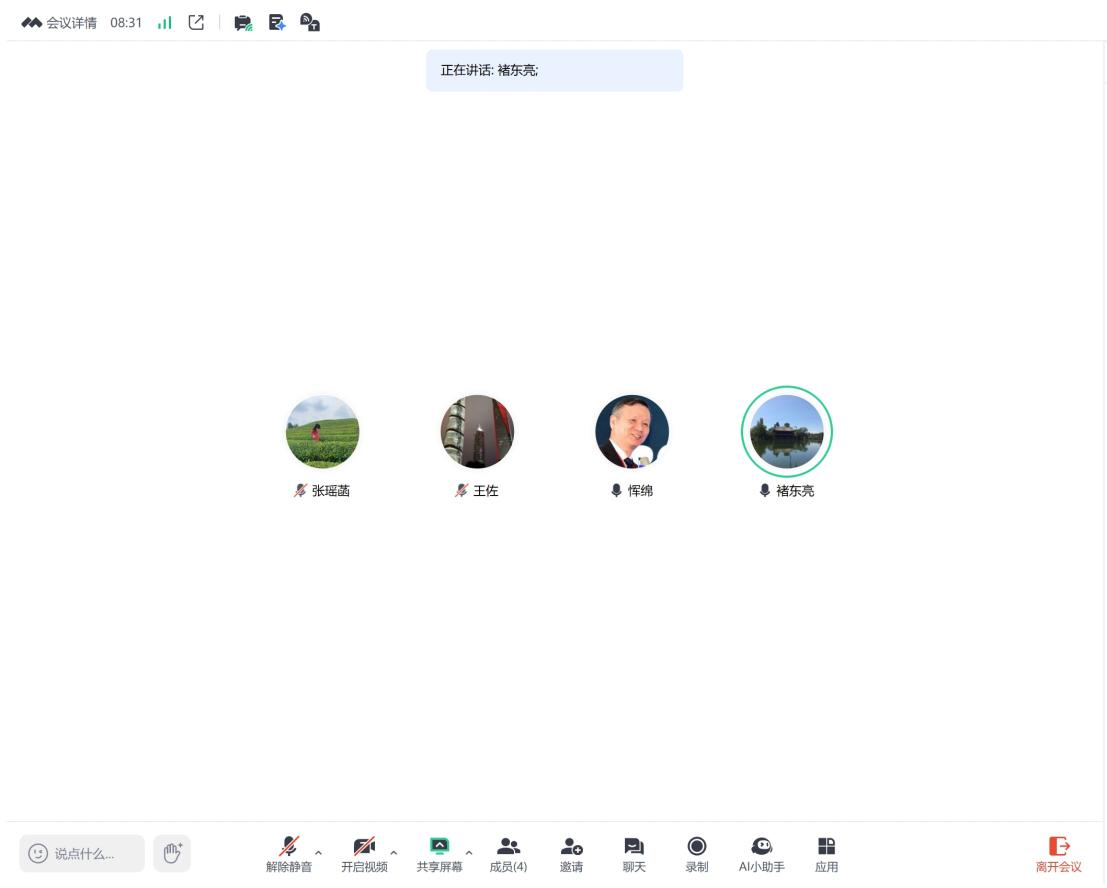The image size is (1107, 888).
Task: Unmute microphone with 解除静音
Action: (x=289, y=854)
